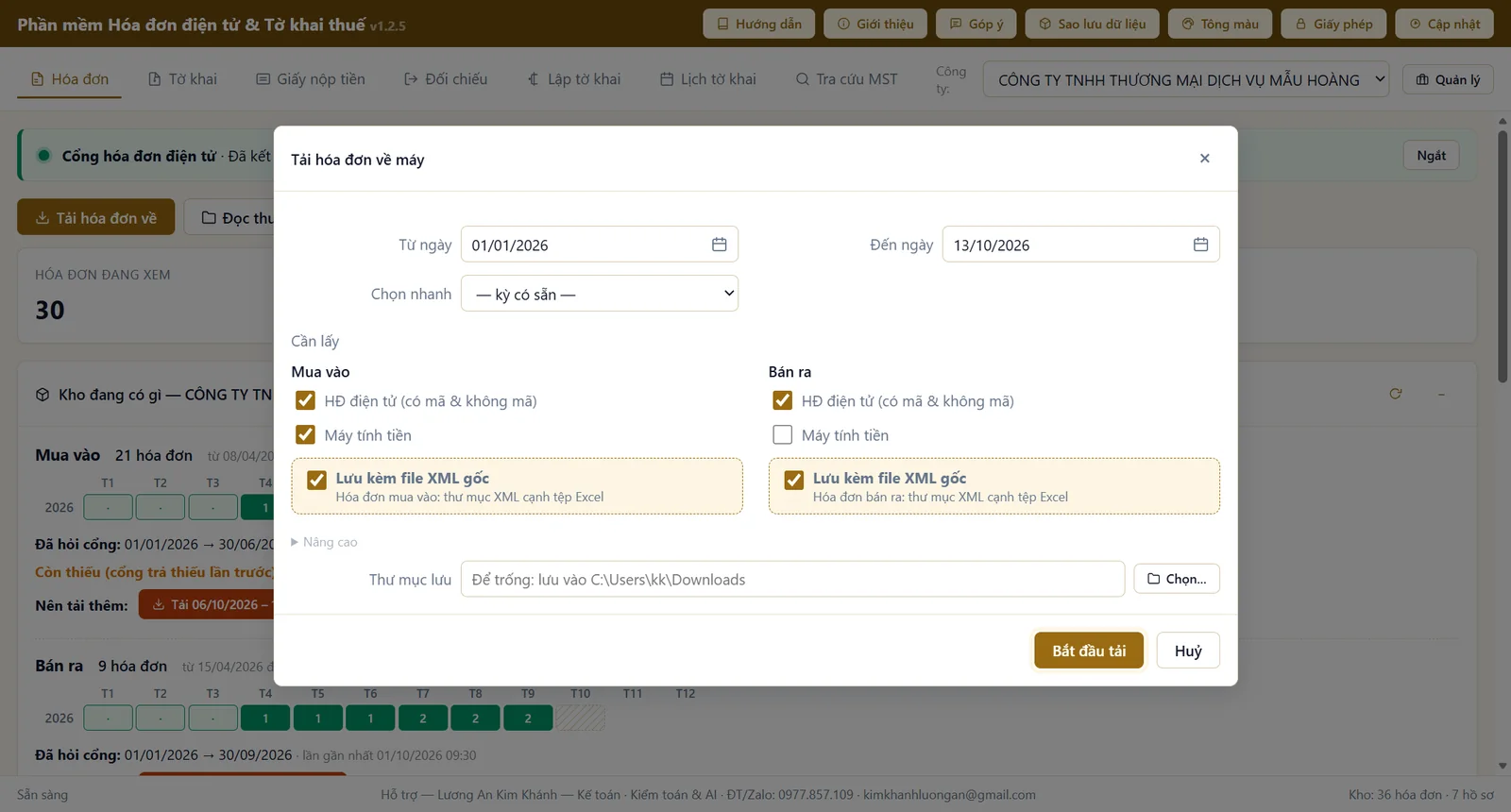
Task: Click the Sẵn sàng status text
Action: 42,795
